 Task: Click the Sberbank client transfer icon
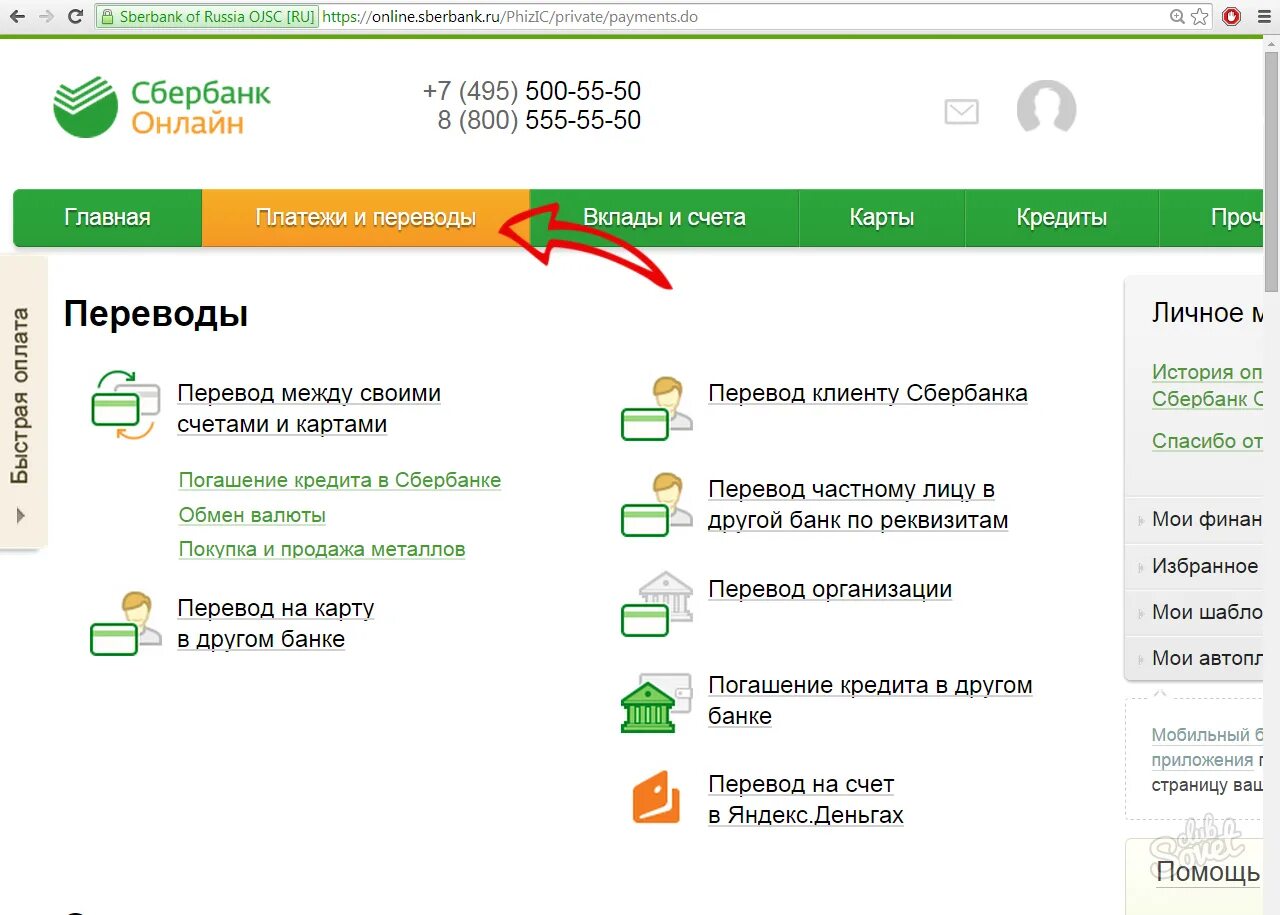tap(657, 408)
